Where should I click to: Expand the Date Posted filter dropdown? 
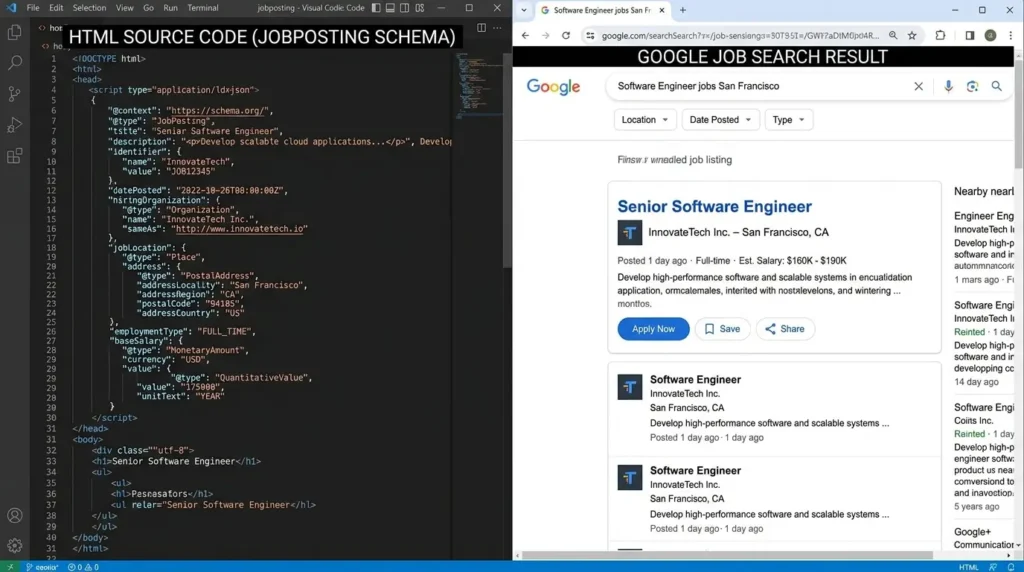coord(720,120)
